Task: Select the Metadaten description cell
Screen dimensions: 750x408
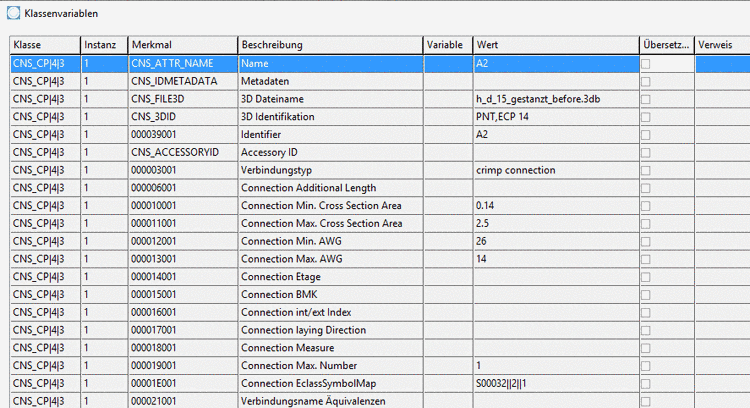Action: point(331,81)
